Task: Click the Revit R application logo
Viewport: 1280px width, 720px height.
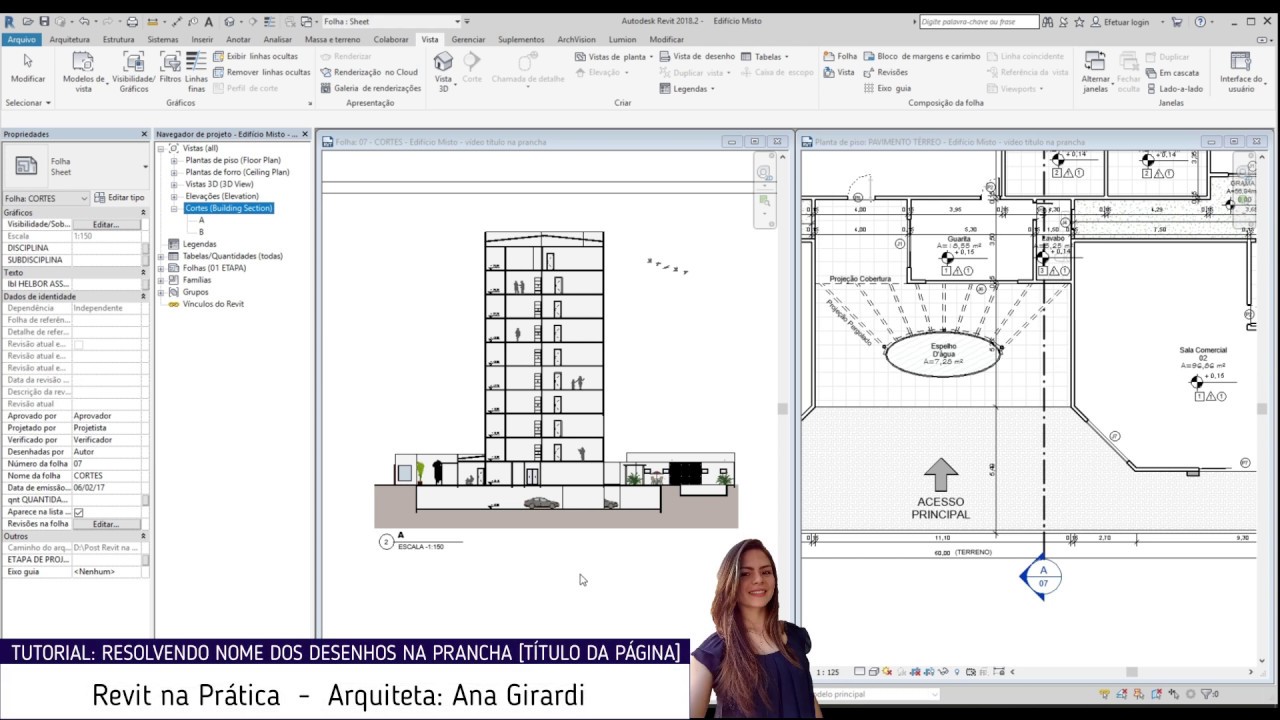Action: pyautogui.click(x=9, y=21)
